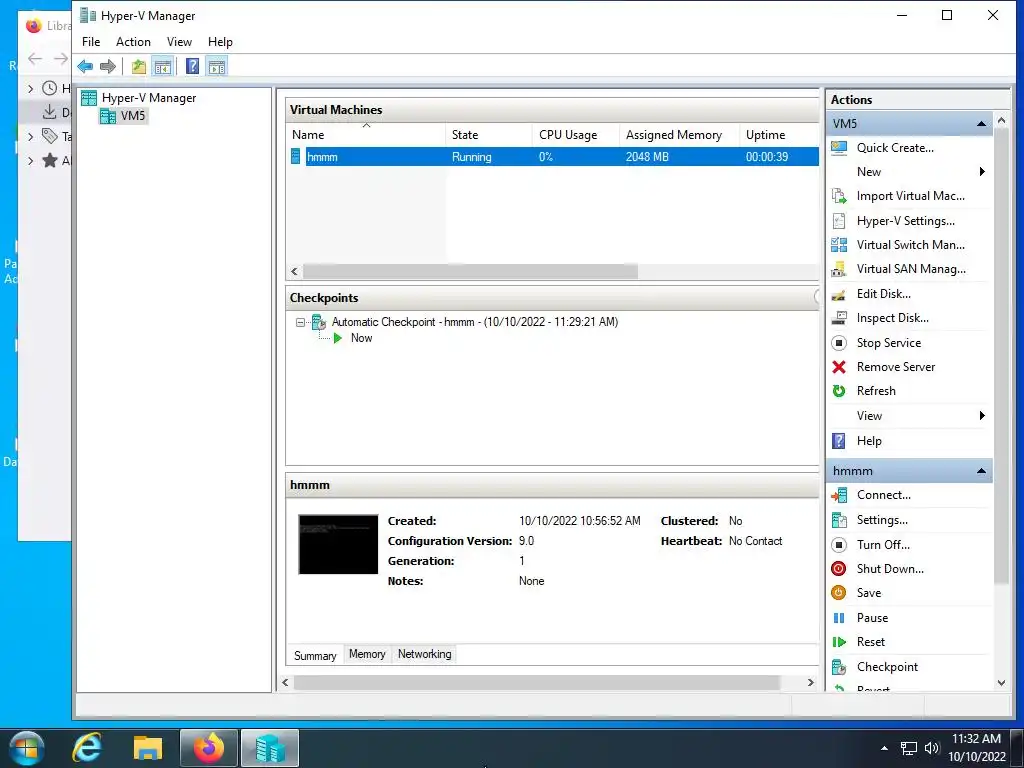The width and height of the screenshot is (1024, 768).
Task: Click the Actions pane scroll up arrow
Action: coord(1001,121)
